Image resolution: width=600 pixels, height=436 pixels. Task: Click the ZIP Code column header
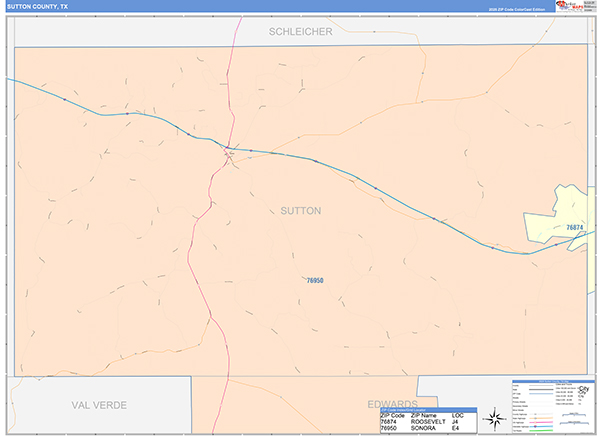[x=392, y=415]
